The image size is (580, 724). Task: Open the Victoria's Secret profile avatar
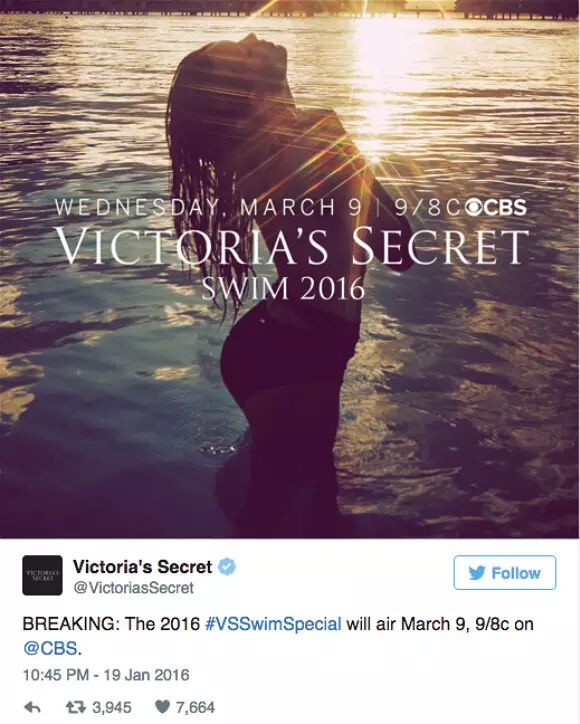pyautogui.click(x=42, y=575)
